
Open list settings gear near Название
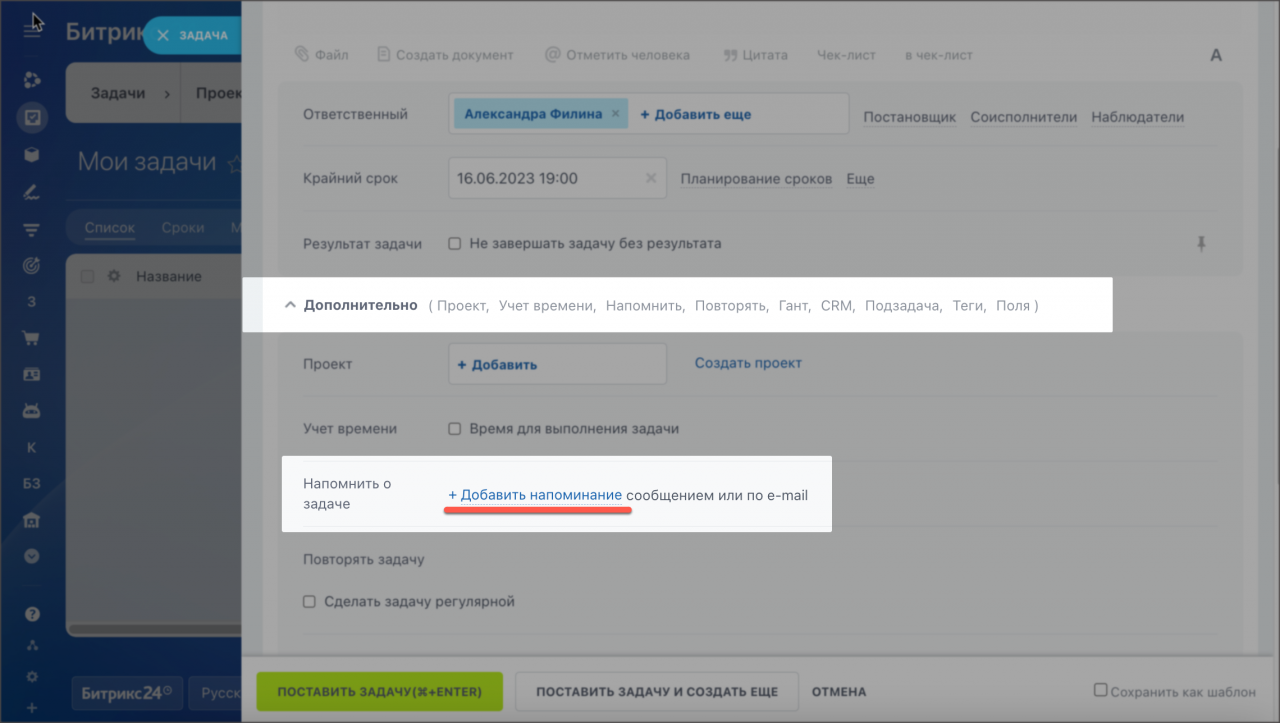(114, 276)
